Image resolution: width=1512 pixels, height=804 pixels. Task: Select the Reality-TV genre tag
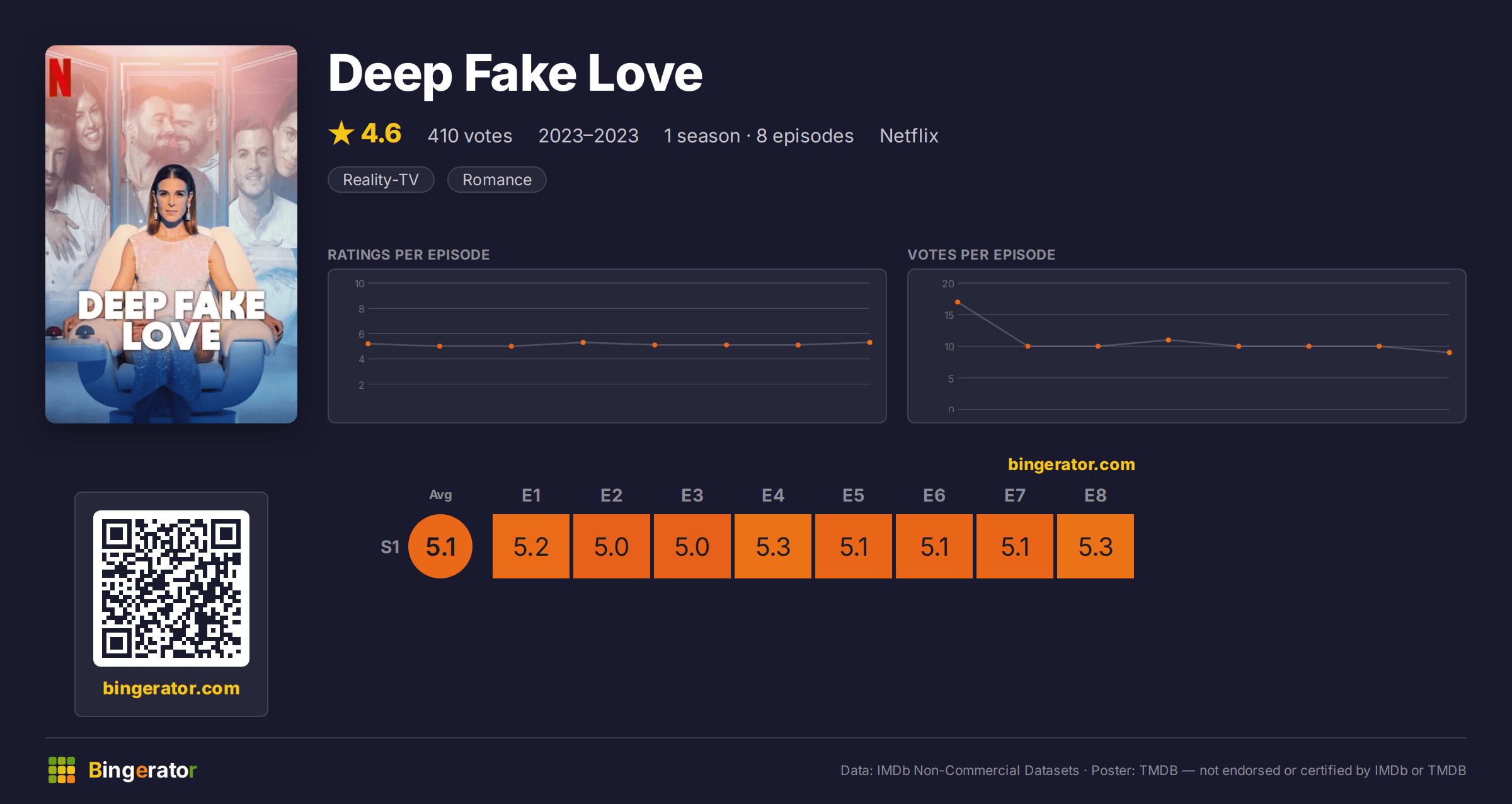pos(381,180)
